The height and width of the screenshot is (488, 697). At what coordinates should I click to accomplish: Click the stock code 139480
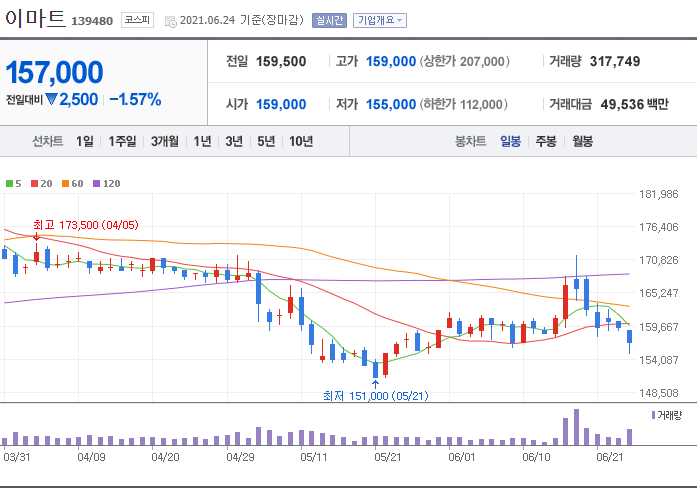[x=92, y=21]
